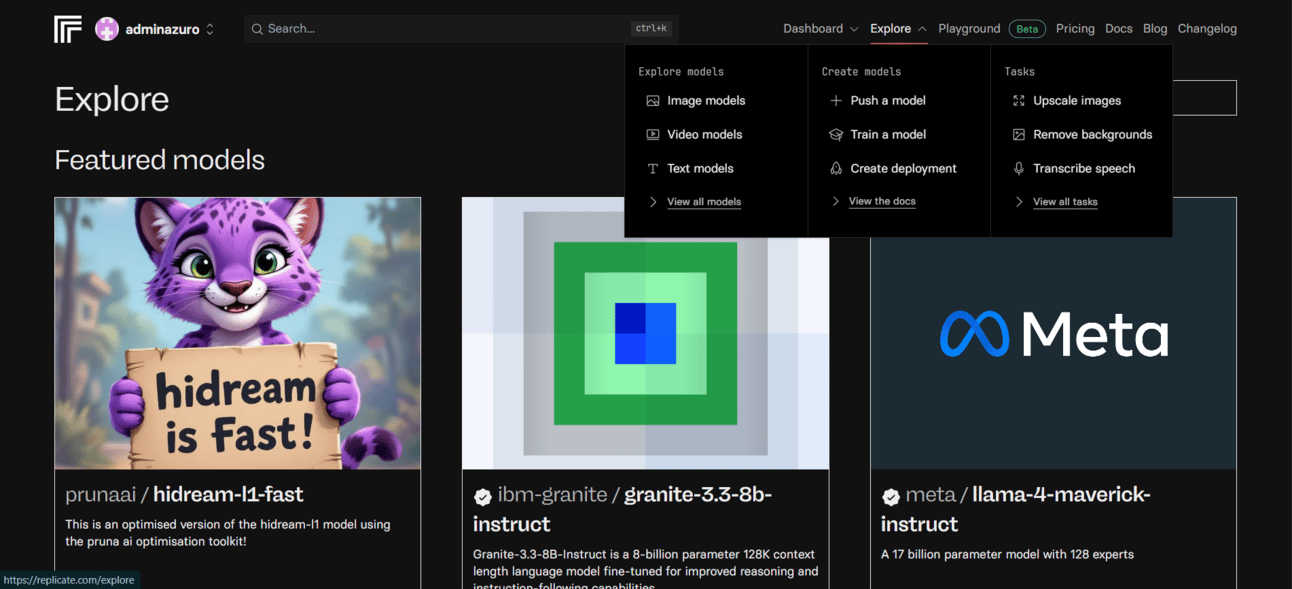Expand the Dashboard menu
Image resolution: width=1292 pixels, height=589 pixels.
[x=820, y=29]
